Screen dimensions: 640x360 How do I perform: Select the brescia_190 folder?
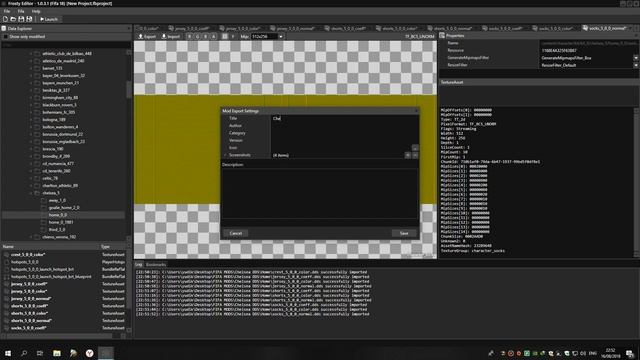pyautogui.click(x=52, y=149)
